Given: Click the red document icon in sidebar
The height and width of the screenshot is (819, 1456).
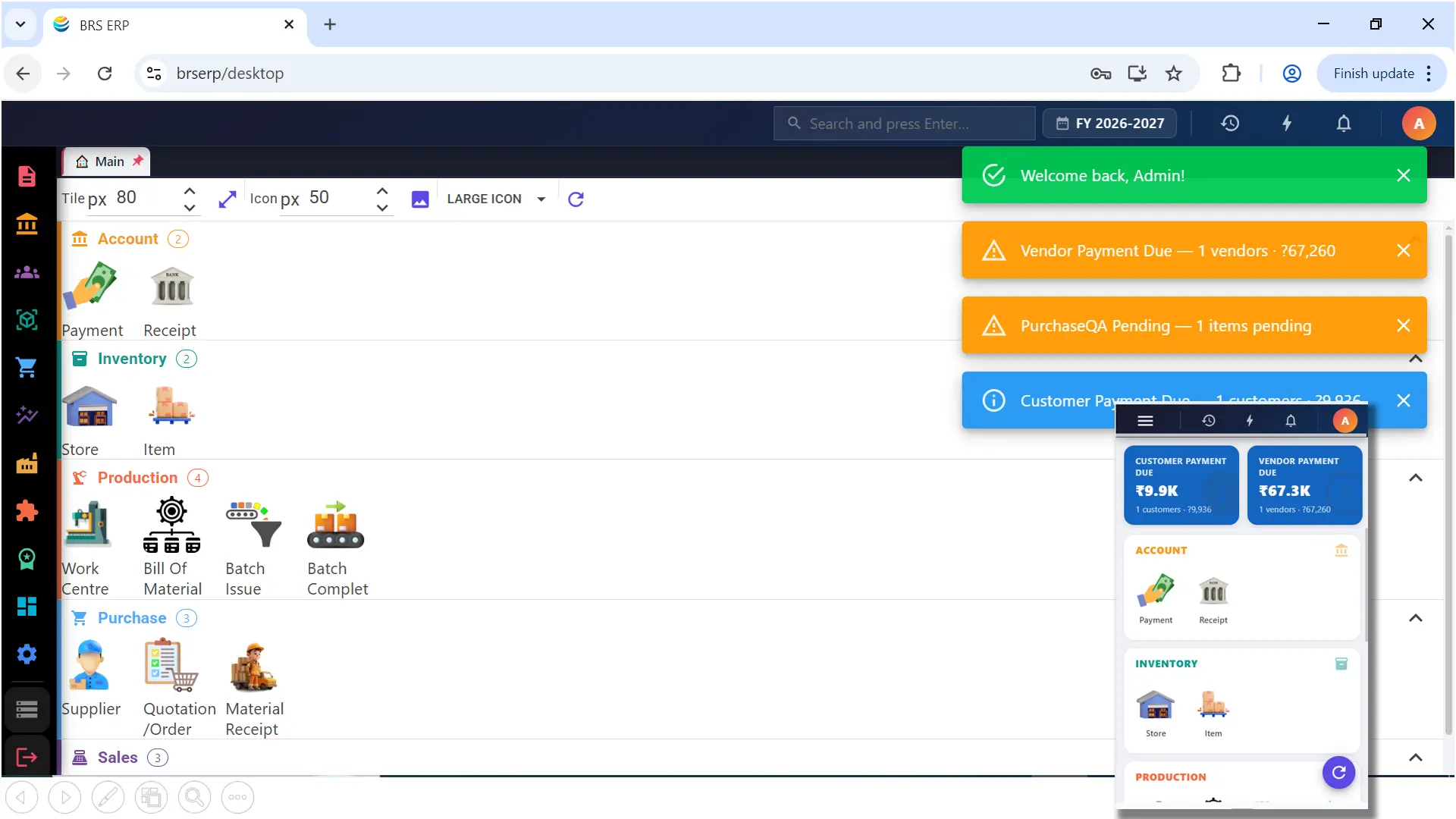Looking at the screenshot, I should click(x=27, y=176).
